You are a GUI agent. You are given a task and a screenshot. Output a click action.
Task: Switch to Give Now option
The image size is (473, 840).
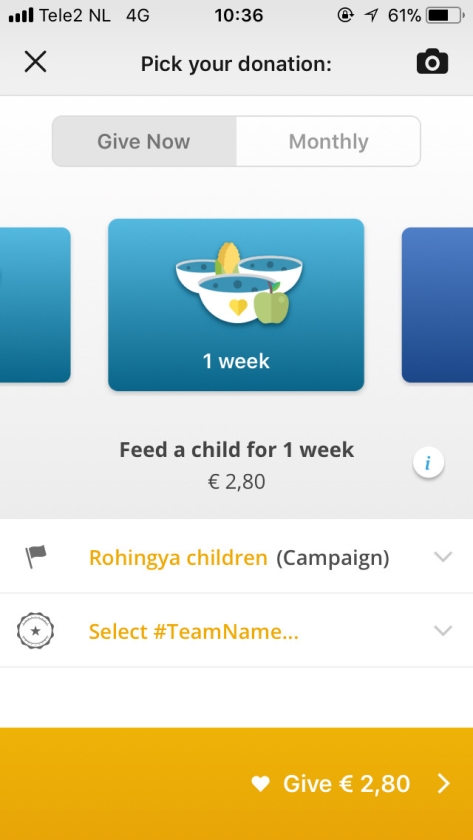144,141
